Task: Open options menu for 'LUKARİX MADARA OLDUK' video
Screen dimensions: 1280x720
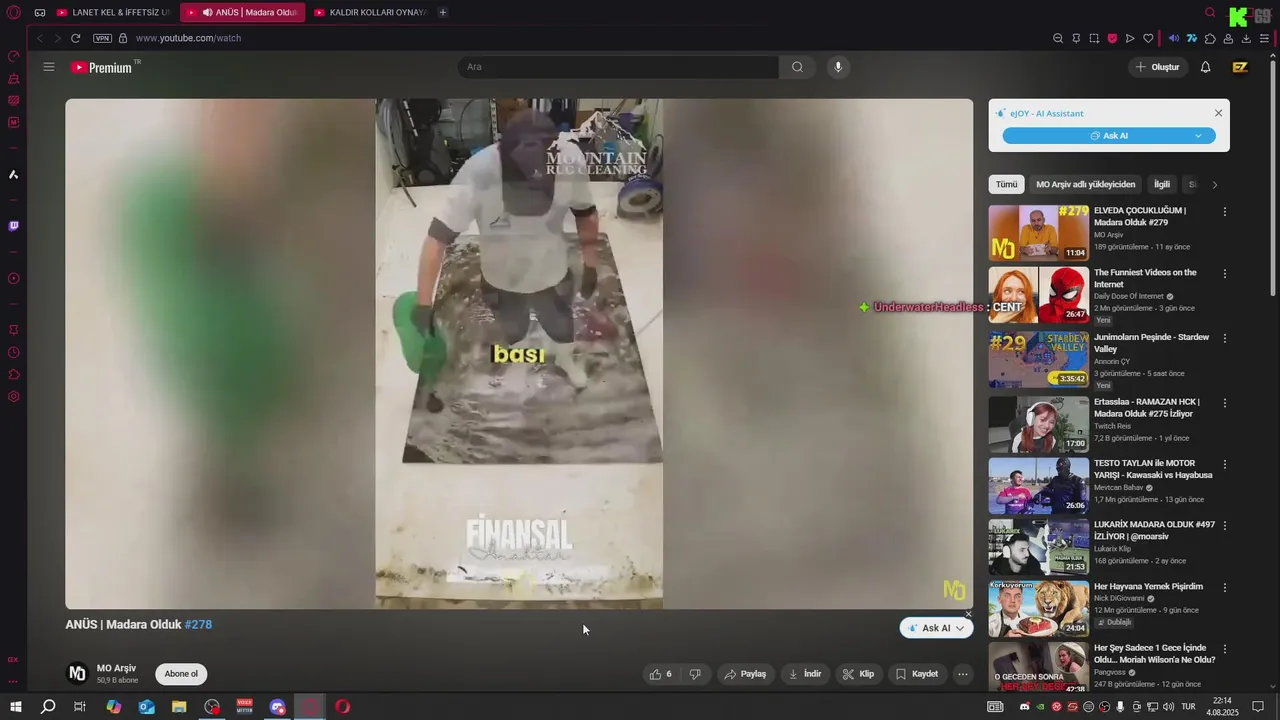Action: [x=1224, y=526]
